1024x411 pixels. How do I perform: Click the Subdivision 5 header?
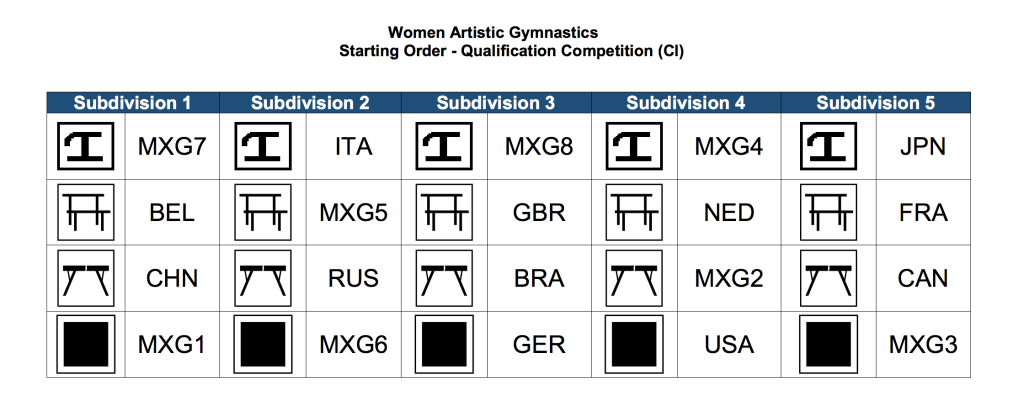(x=876, y=103)
